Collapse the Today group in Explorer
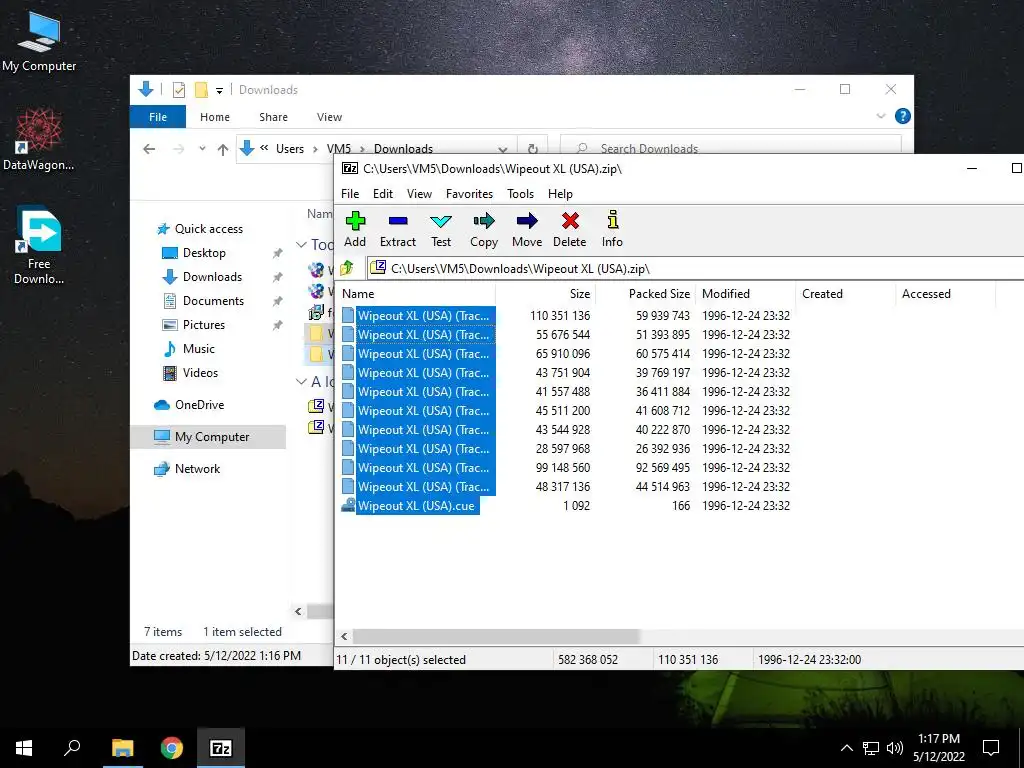Viewport: 1024px width, 768px height. tap(301, 245)
